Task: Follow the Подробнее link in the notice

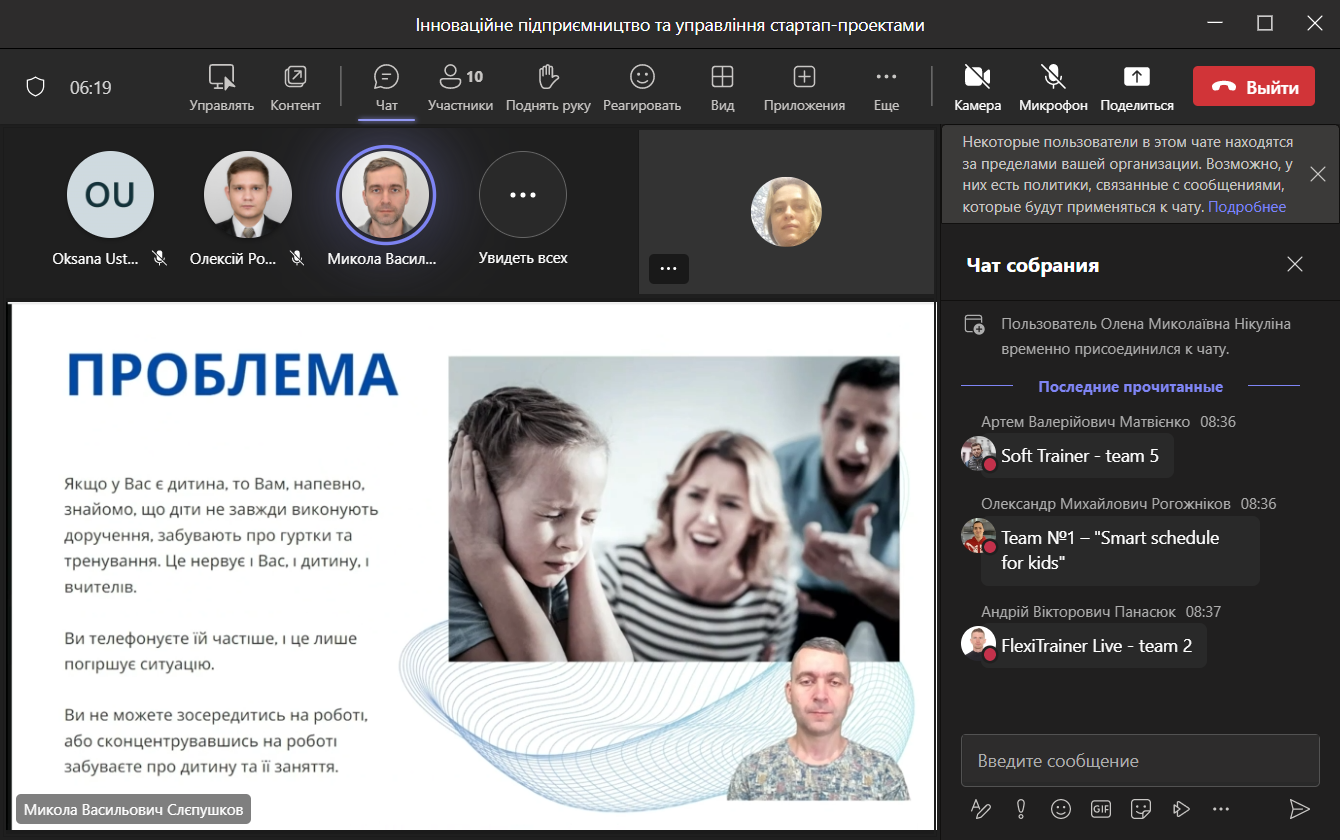Action: click(1247, 207)
